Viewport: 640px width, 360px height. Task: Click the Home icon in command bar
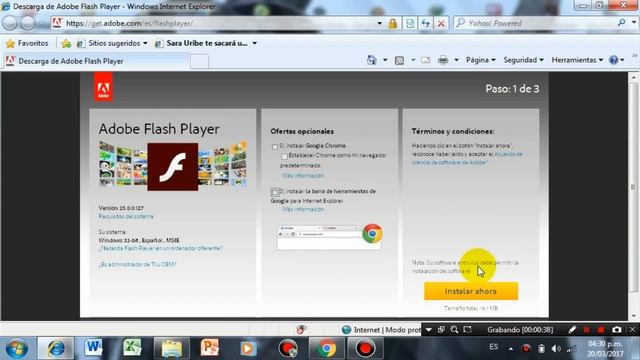point(371,60)
